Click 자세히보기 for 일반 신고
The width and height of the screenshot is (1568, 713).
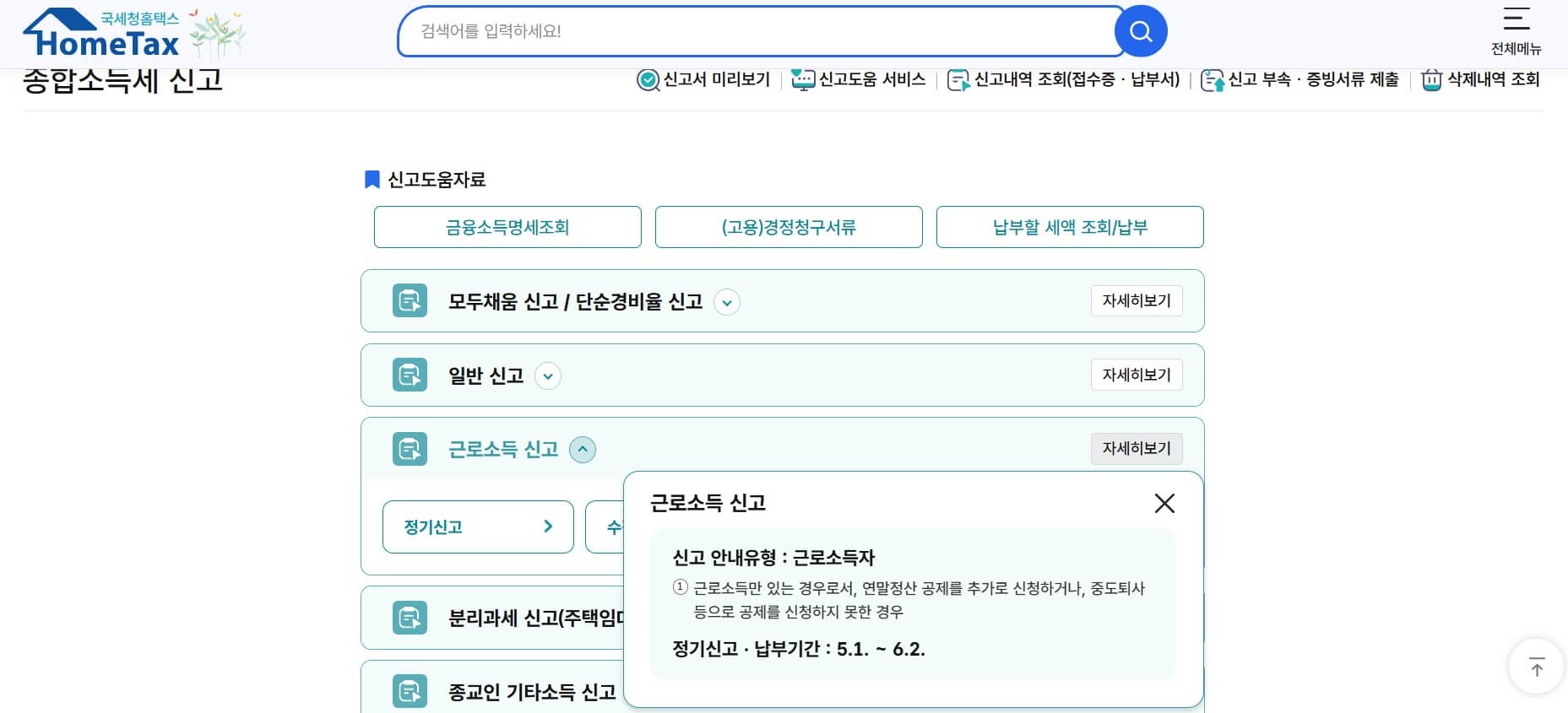(x=1137, y=375)
